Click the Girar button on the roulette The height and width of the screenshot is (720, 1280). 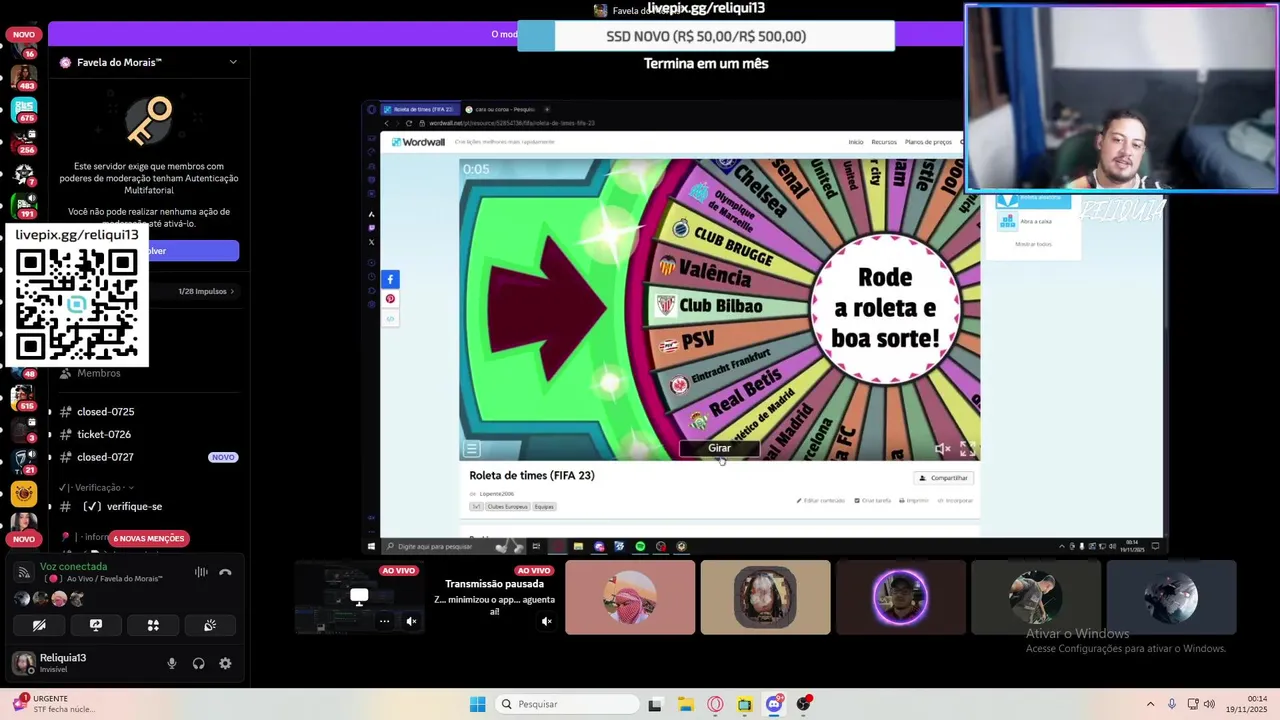pos(719,448)
